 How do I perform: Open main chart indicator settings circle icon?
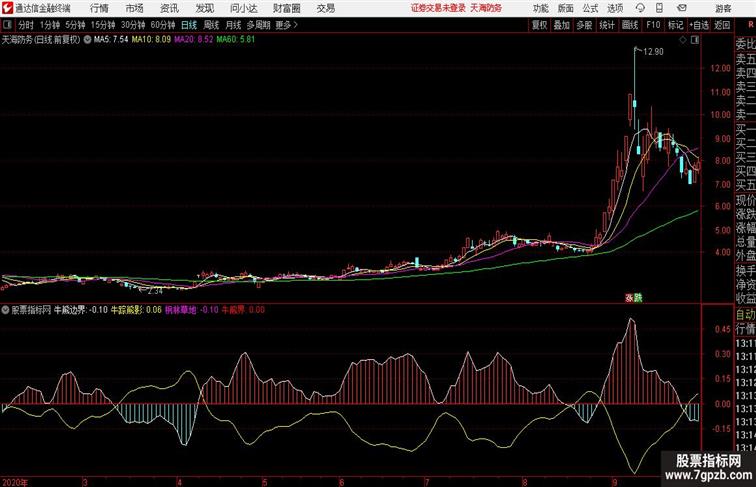(x=87, y=40)
